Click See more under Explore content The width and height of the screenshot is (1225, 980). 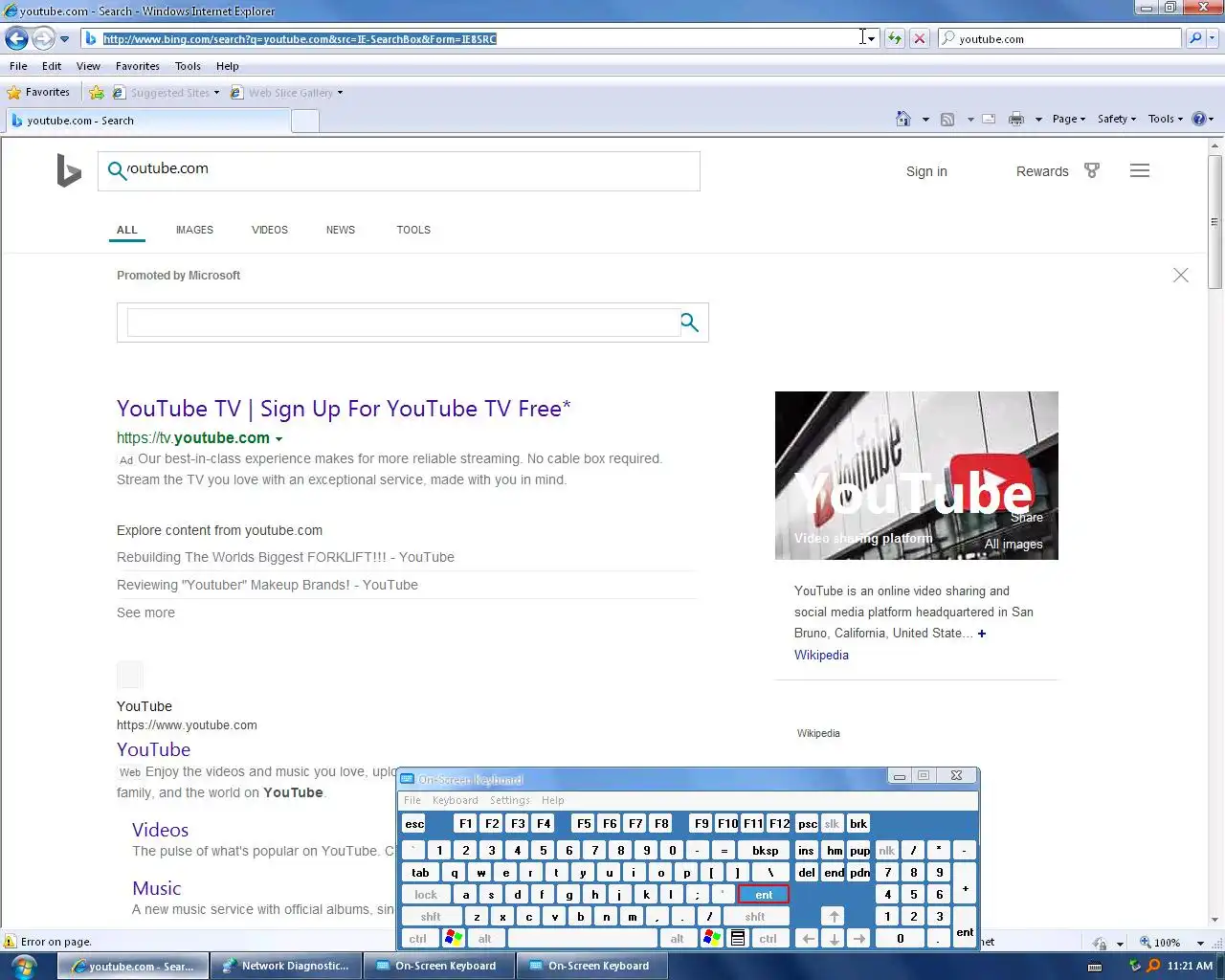tap(145, 612)
